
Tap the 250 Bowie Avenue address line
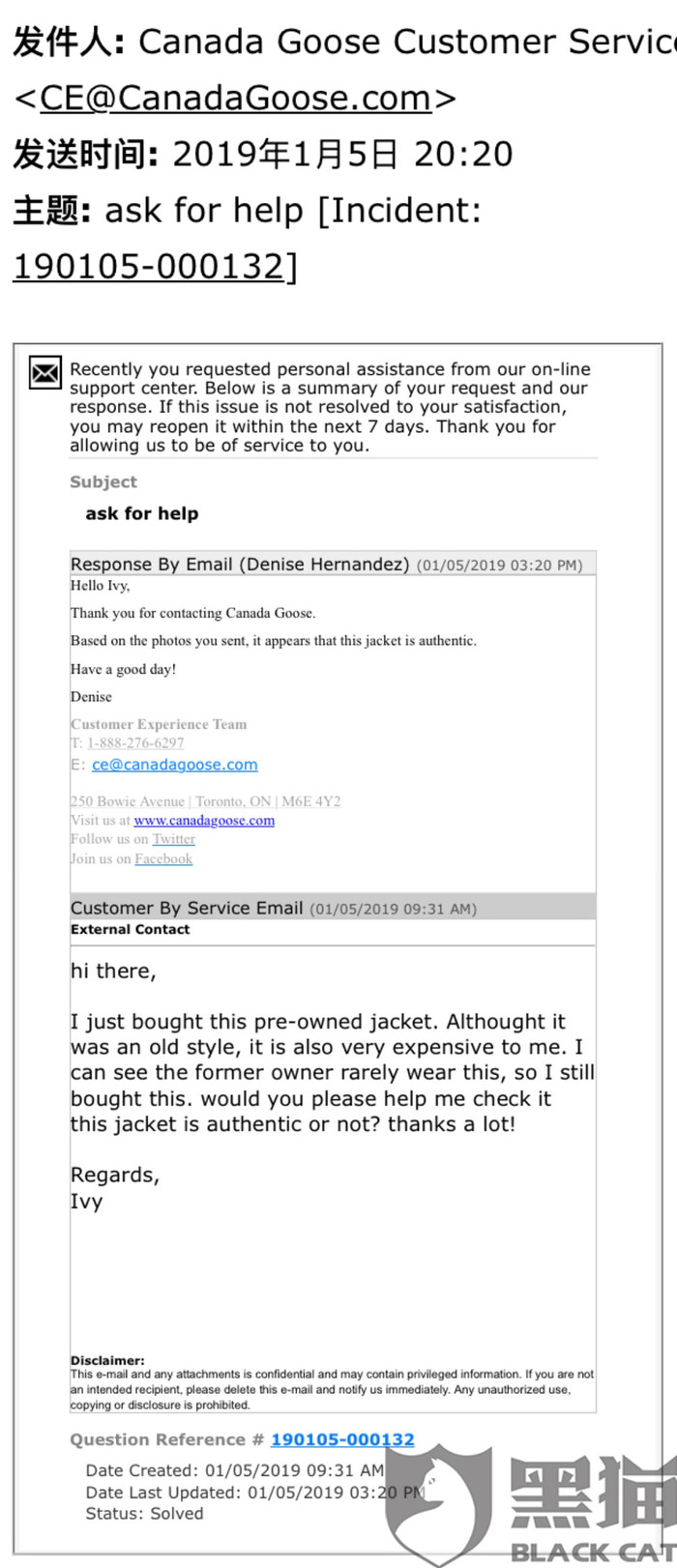tap(205, 801)
